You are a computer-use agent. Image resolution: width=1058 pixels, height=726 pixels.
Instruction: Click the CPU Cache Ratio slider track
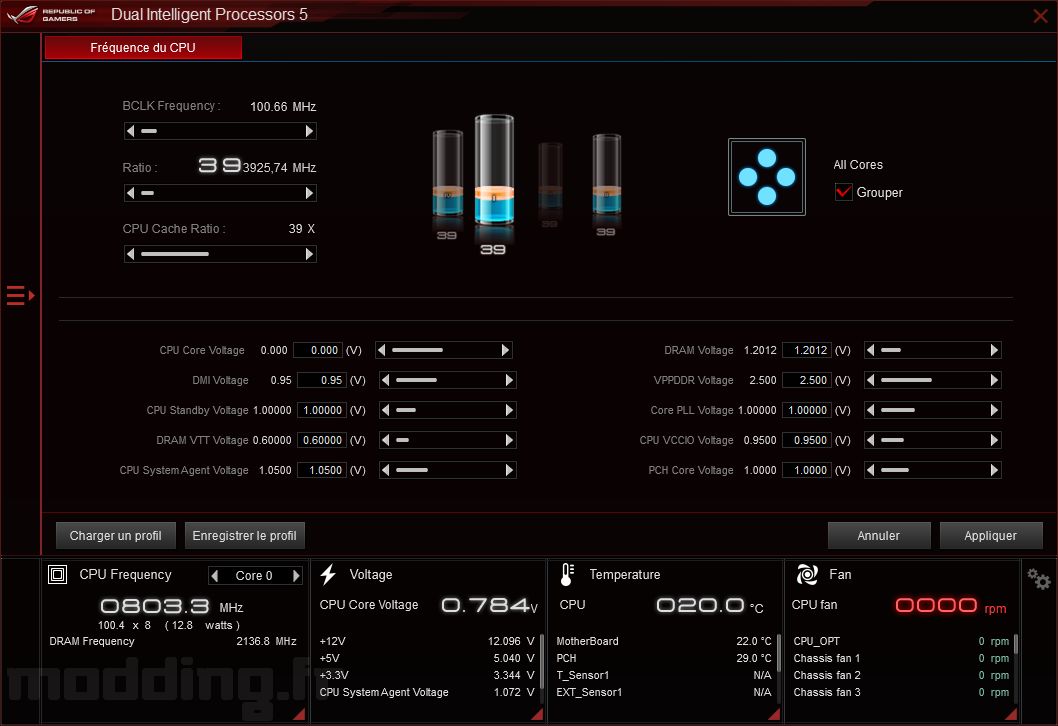point(220,254)
